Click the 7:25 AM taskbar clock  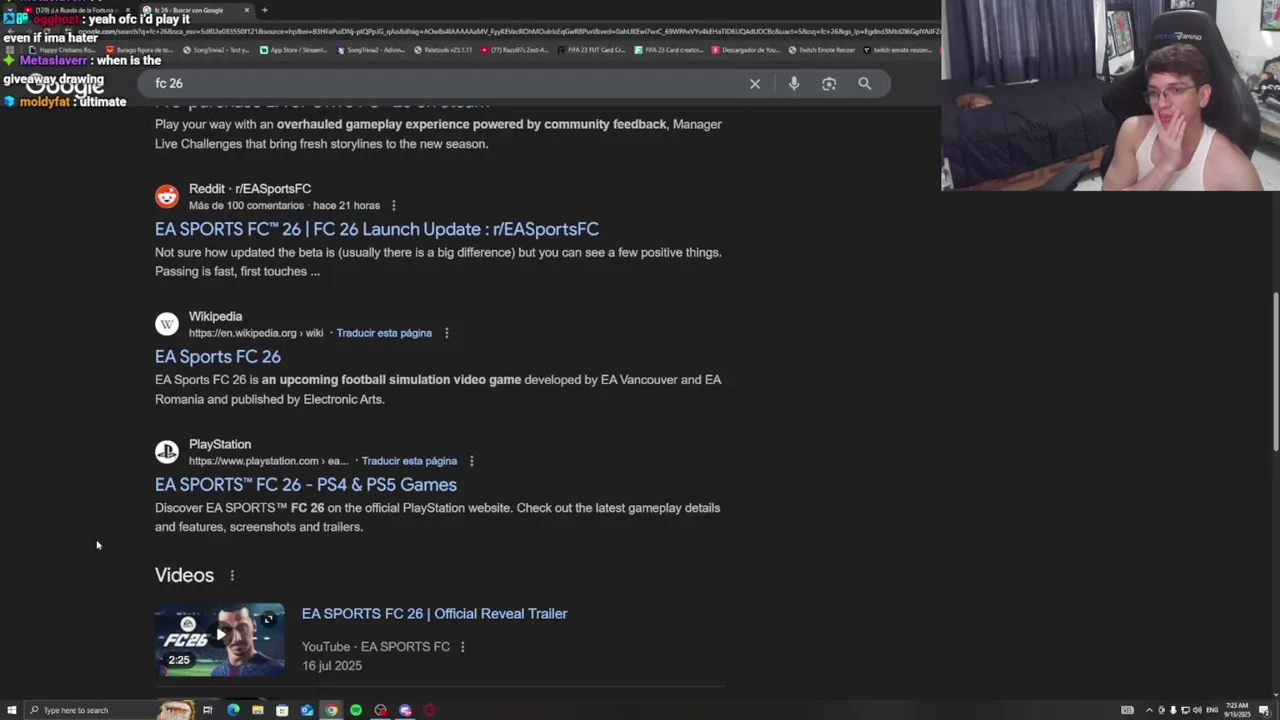1237,710
